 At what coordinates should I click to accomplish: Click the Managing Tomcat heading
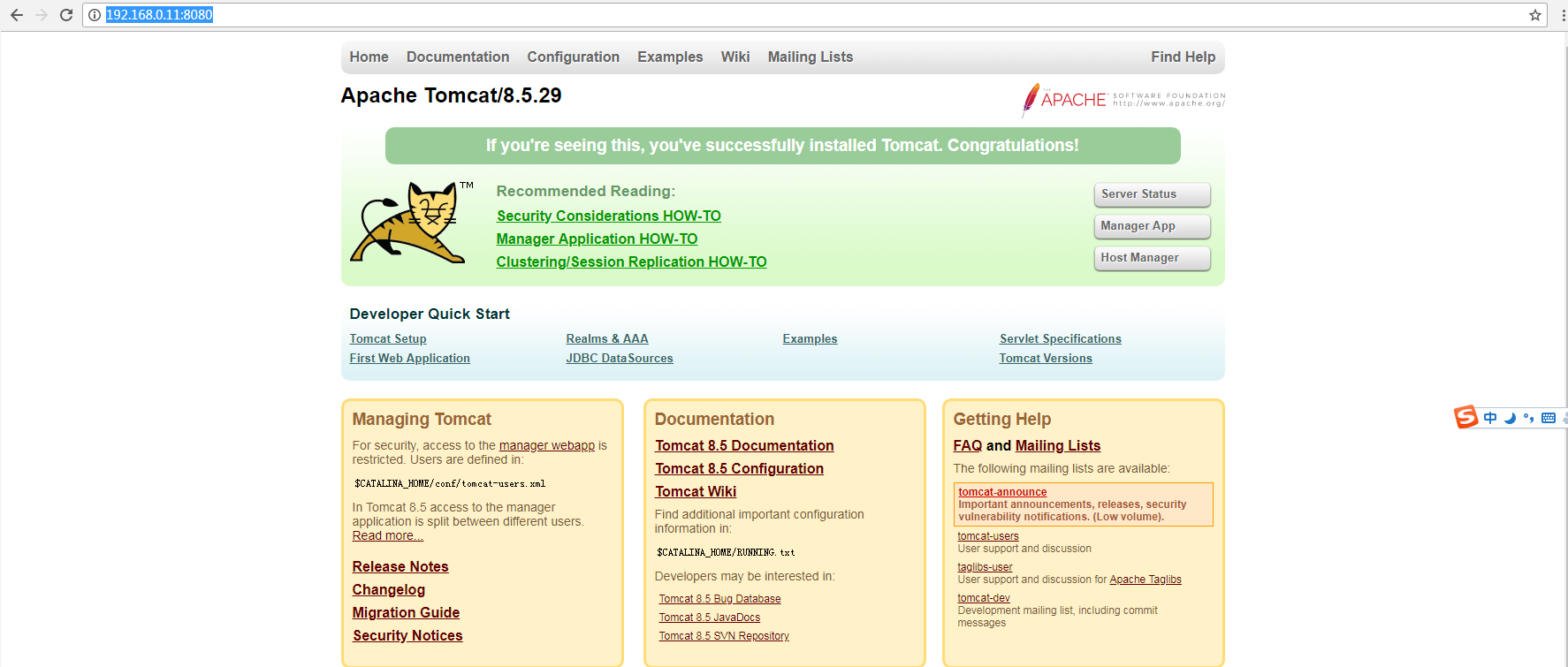[422, 420]
